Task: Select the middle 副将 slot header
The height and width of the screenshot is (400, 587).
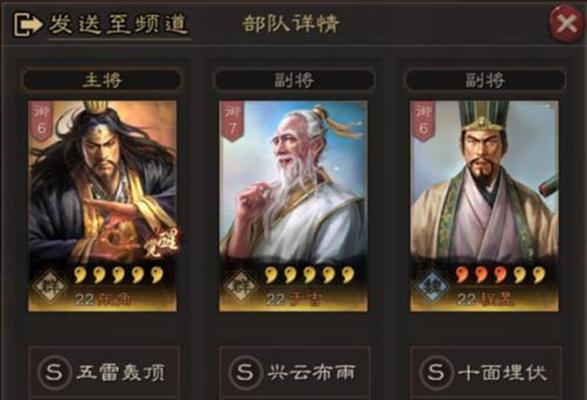Action: tap(294, 80)
